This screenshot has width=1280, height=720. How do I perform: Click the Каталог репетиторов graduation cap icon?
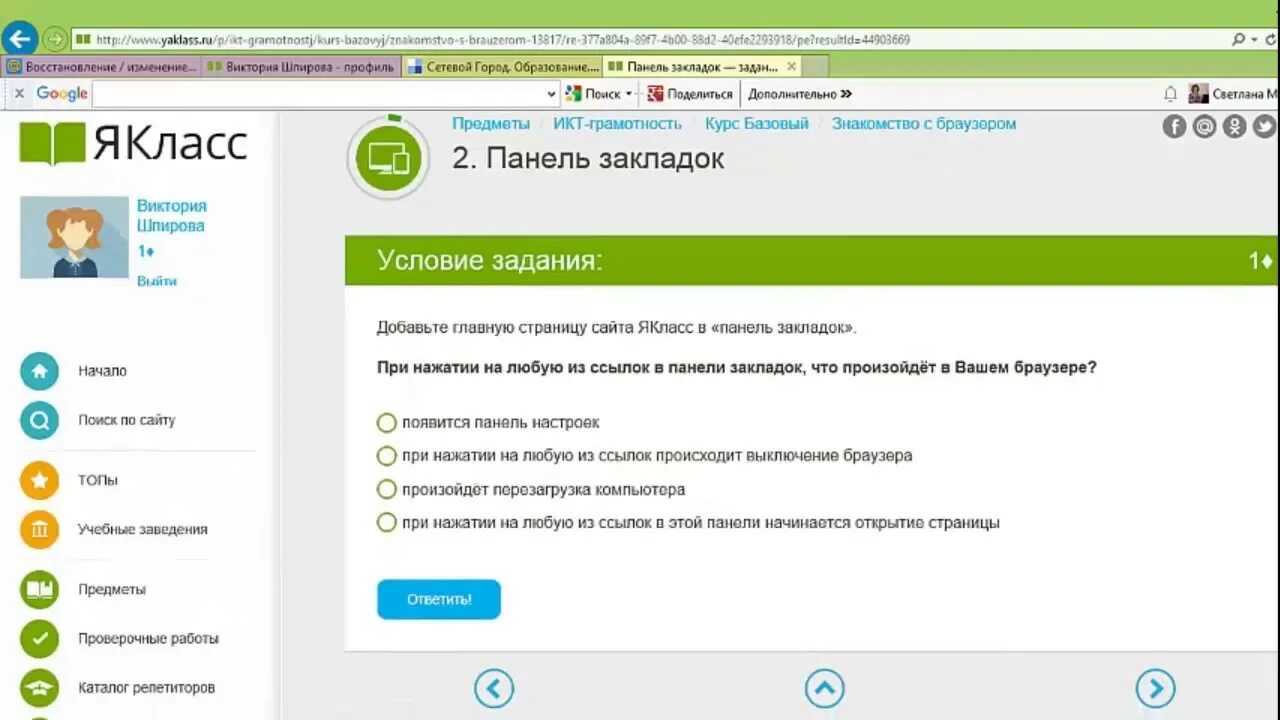point(39,688)
